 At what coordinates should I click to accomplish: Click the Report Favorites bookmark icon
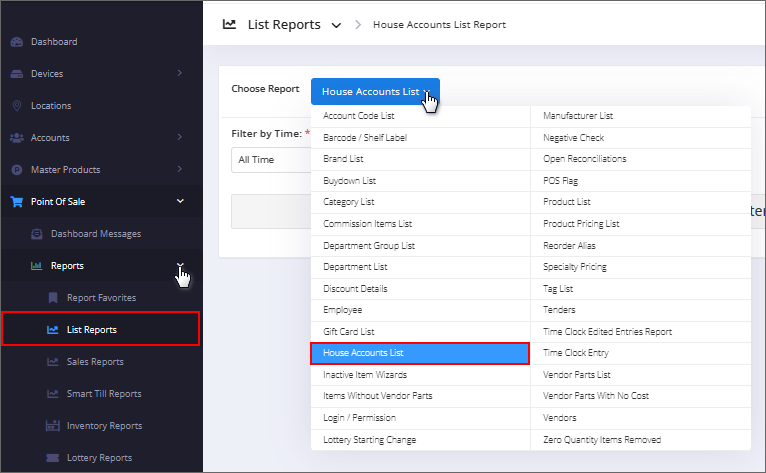[x=53, y=298]
